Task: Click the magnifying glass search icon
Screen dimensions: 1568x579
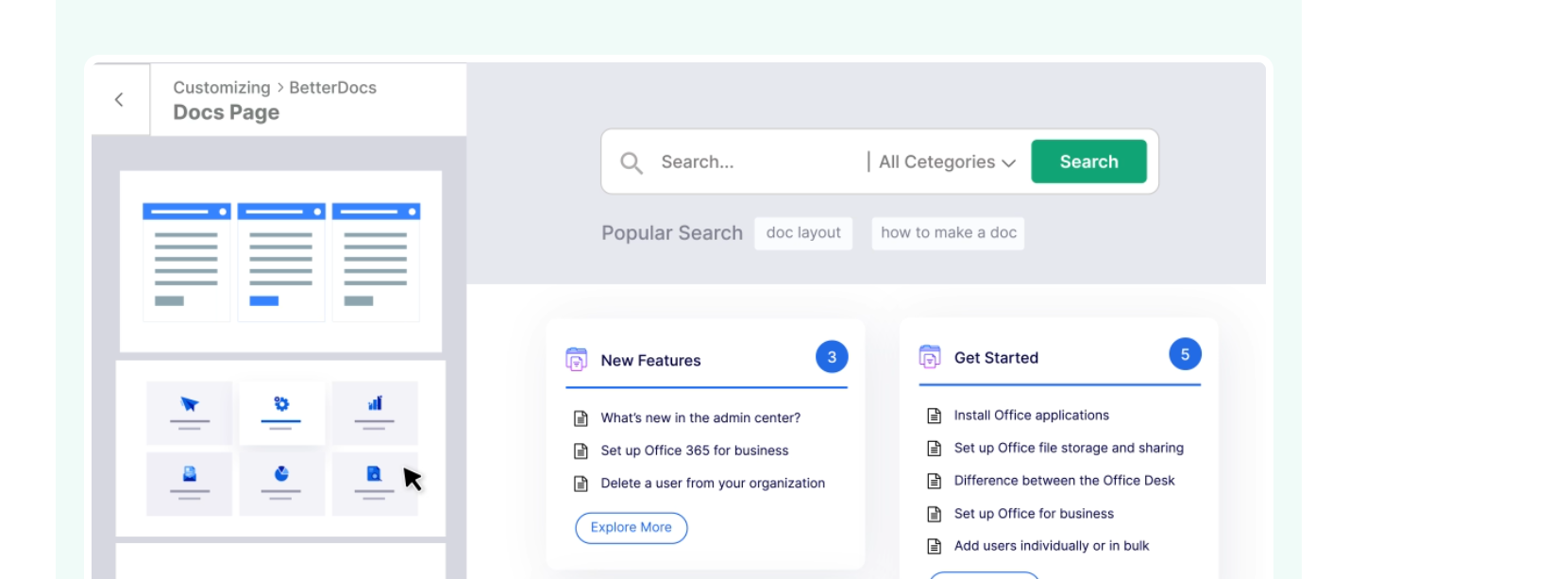Action: coord(631,162)
